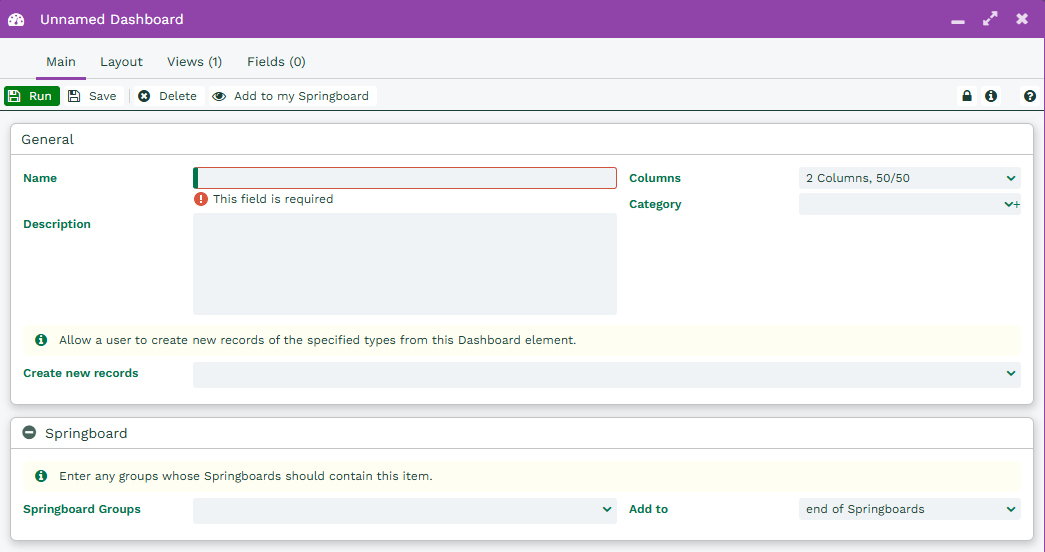Click the info icon beside create-records hint
1045x552 pixels.
click(x=41, y=340)
